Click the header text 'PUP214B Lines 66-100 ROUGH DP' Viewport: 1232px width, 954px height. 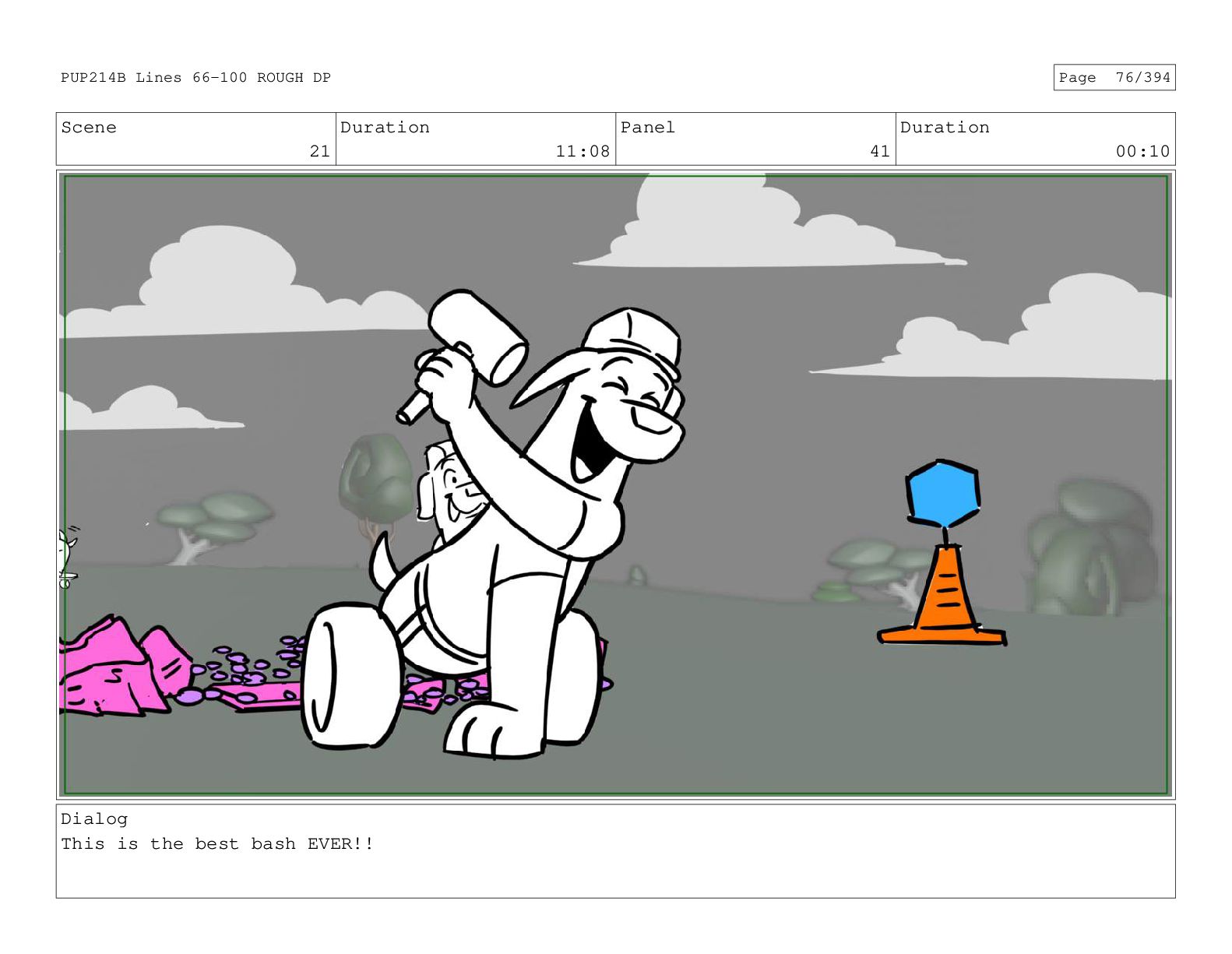coord(195,78)
